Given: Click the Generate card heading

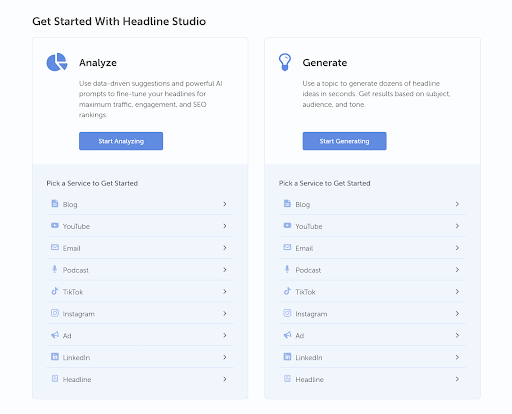Looking at the screenshot, I should tap(325, 63).
